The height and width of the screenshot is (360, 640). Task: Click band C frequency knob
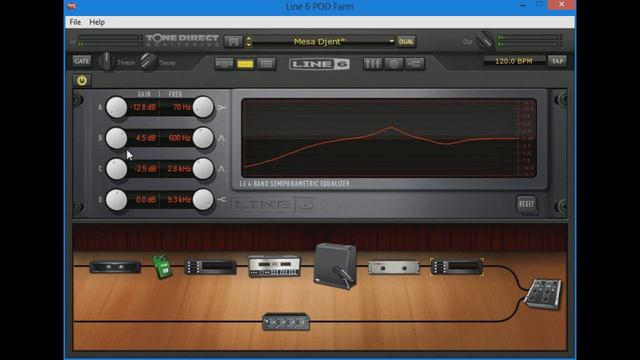[x=203, y=169]
